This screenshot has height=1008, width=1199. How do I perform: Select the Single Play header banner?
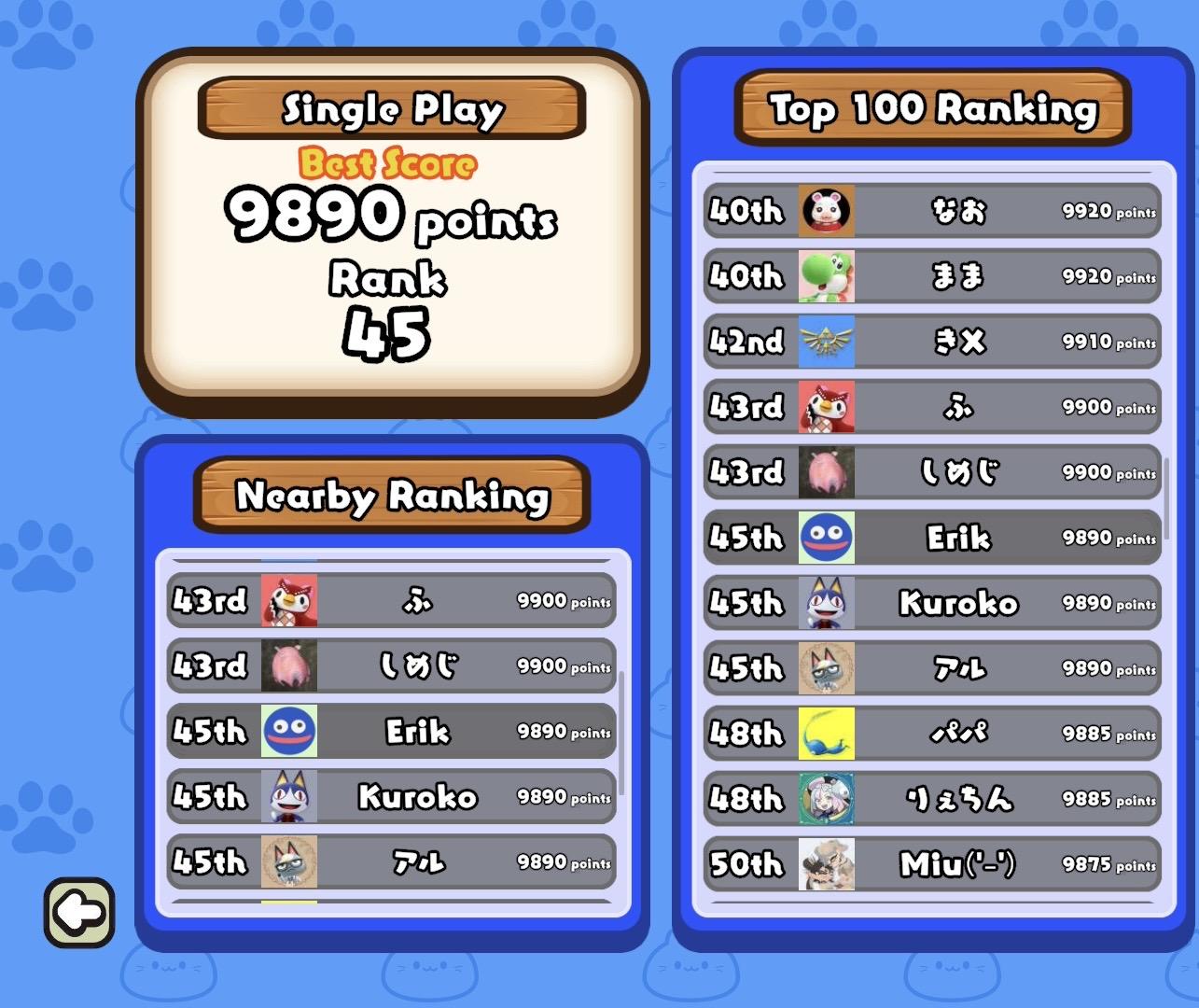(392, 108)
